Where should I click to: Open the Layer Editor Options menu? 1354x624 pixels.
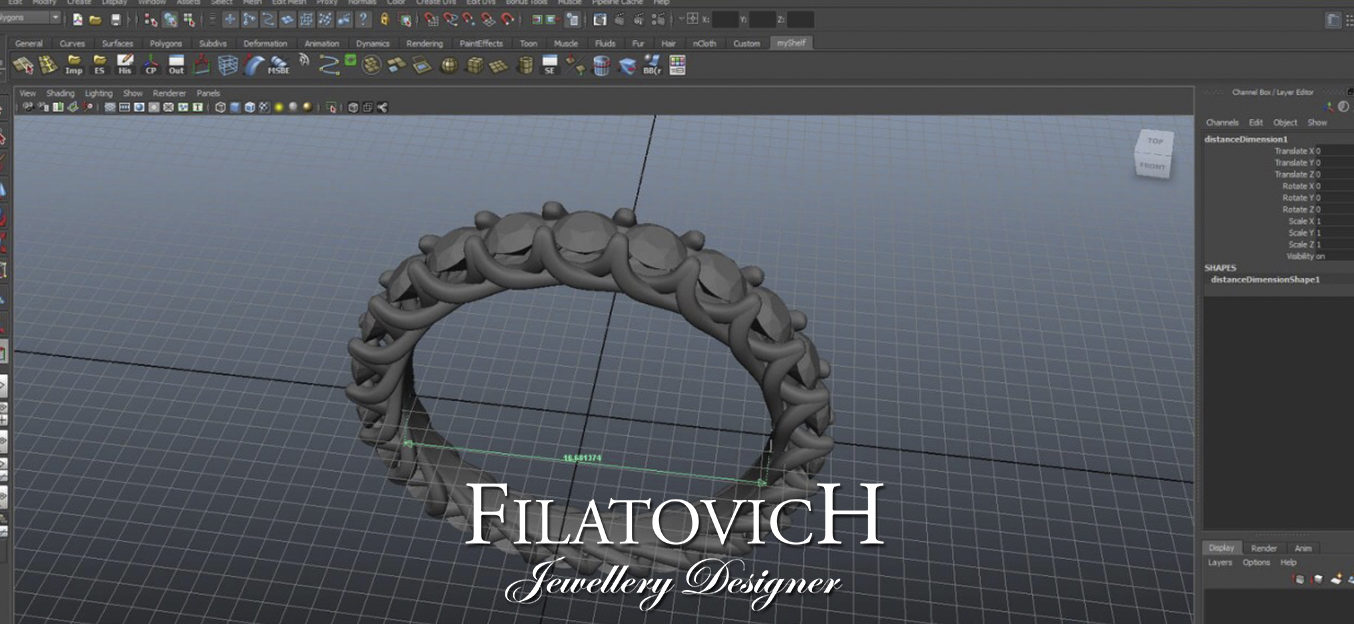pos(1256,563)
